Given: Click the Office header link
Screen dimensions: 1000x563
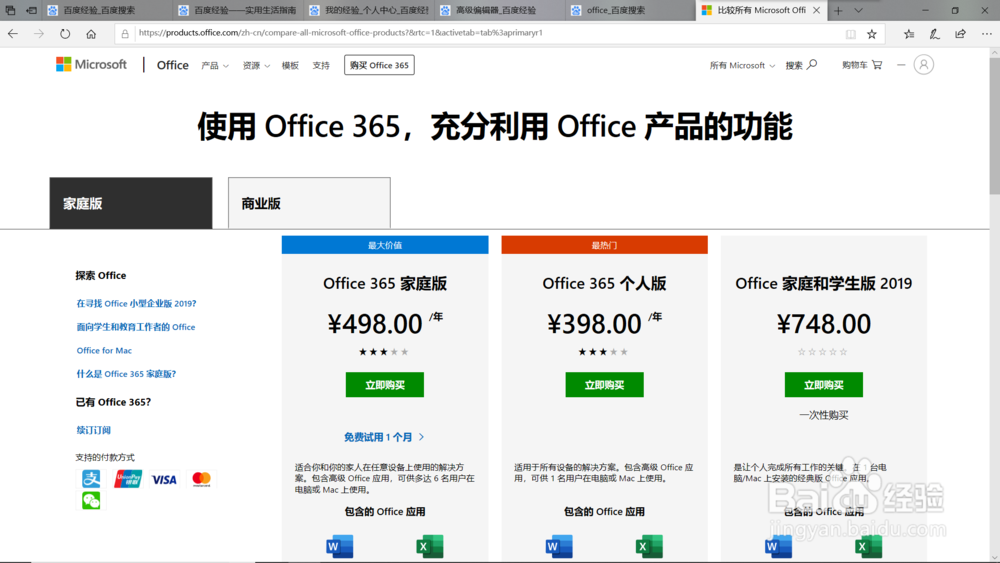Looking at the screenshot, I should tap(172, 65).
